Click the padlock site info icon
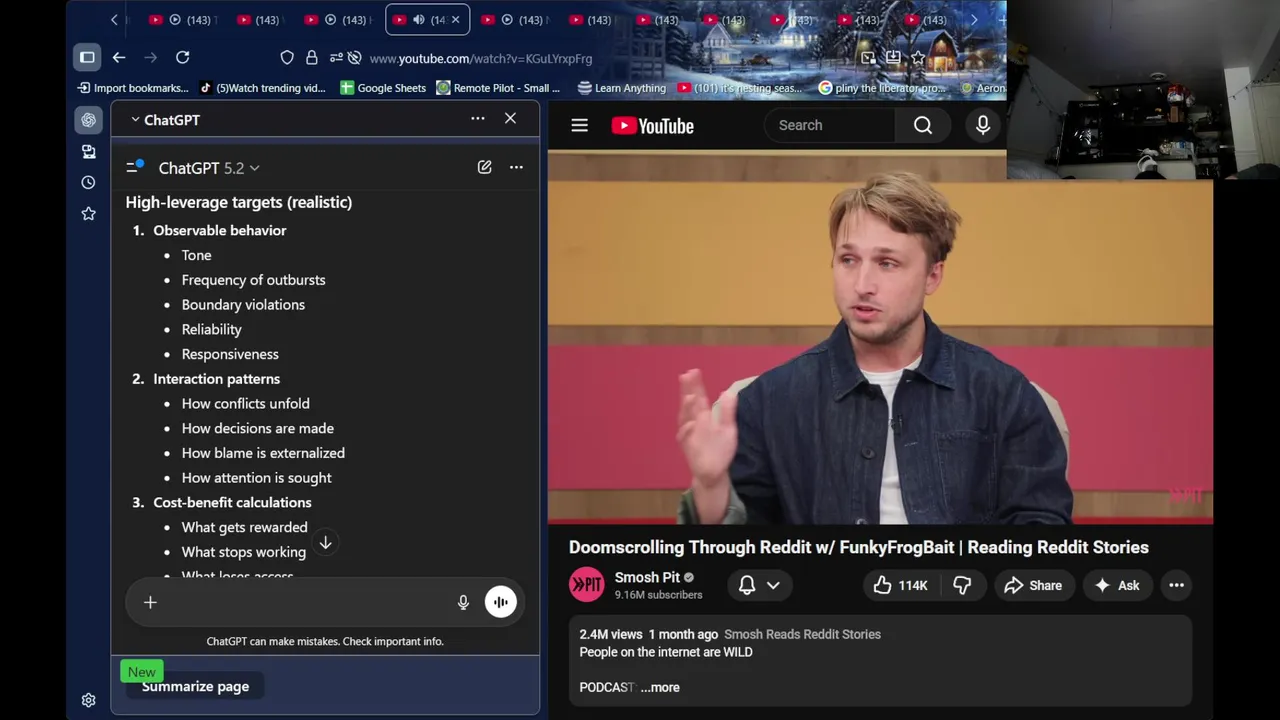Viewport: 1280px width, 720px height. [312, 58]
